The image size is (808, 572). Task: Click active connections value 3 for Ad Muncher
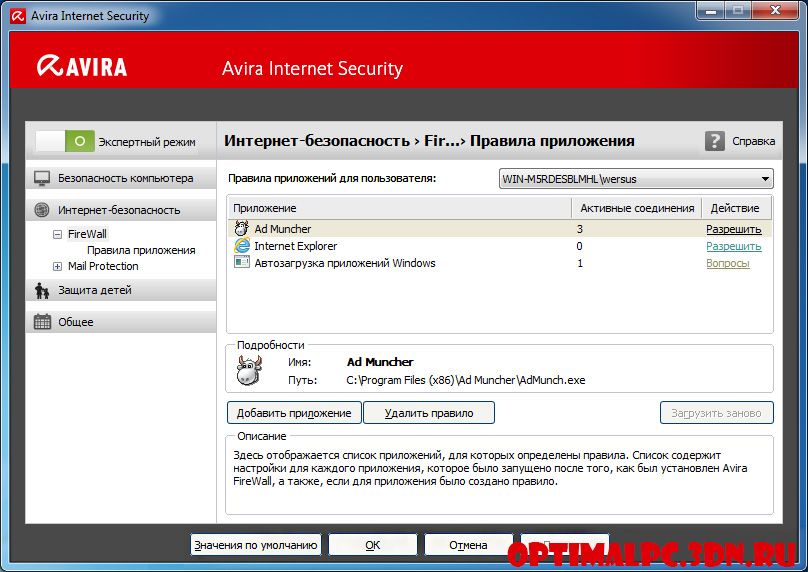coord(580,229)
